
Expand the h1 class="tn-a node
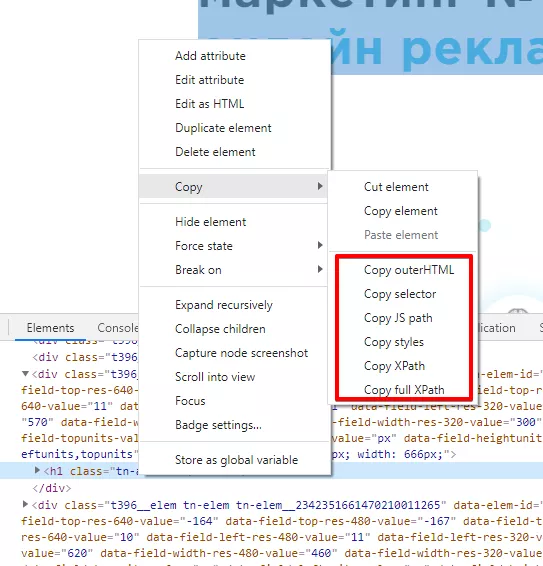pyautogui.click(x=37, y=470)
